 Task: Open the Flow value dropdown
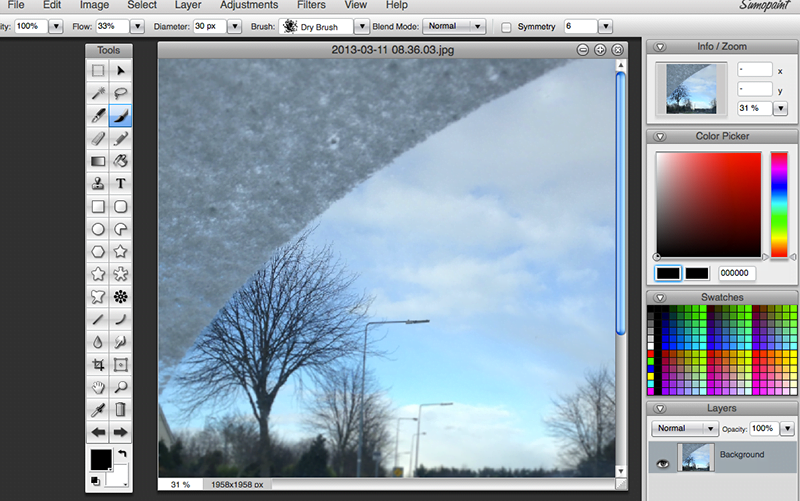[137, 27]
